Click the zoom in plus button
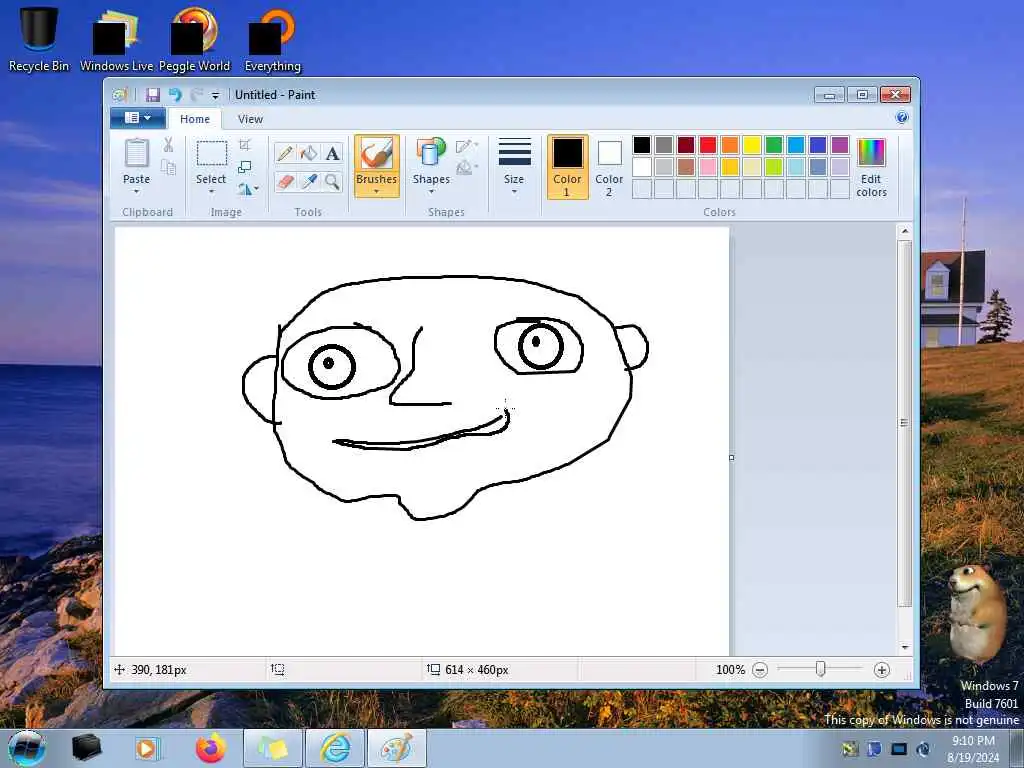Viewport: 1024px width, 768px height. point(882,669)
